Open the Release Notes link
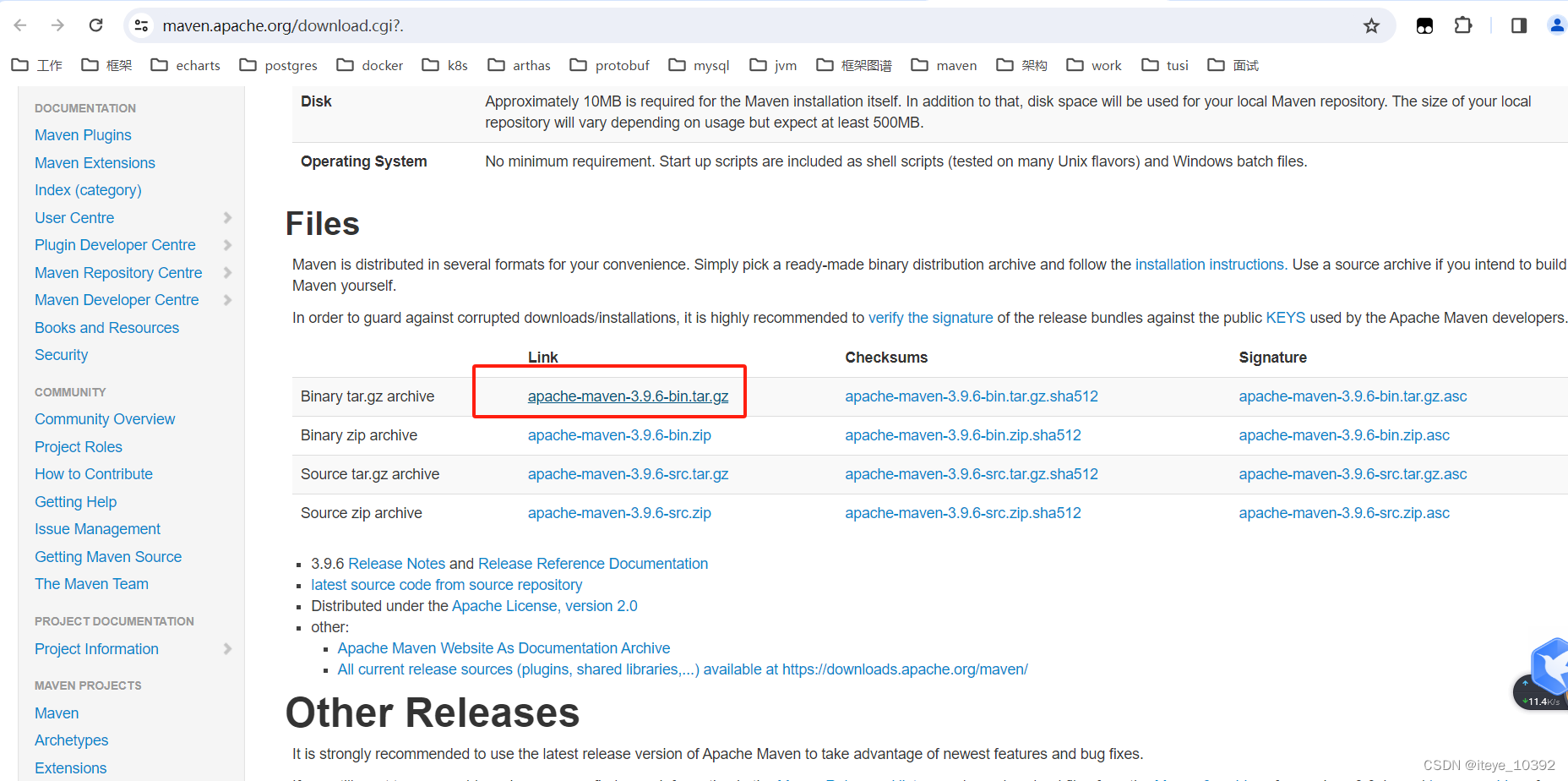This screenshot has height=781, width=1568. point(396,564)
